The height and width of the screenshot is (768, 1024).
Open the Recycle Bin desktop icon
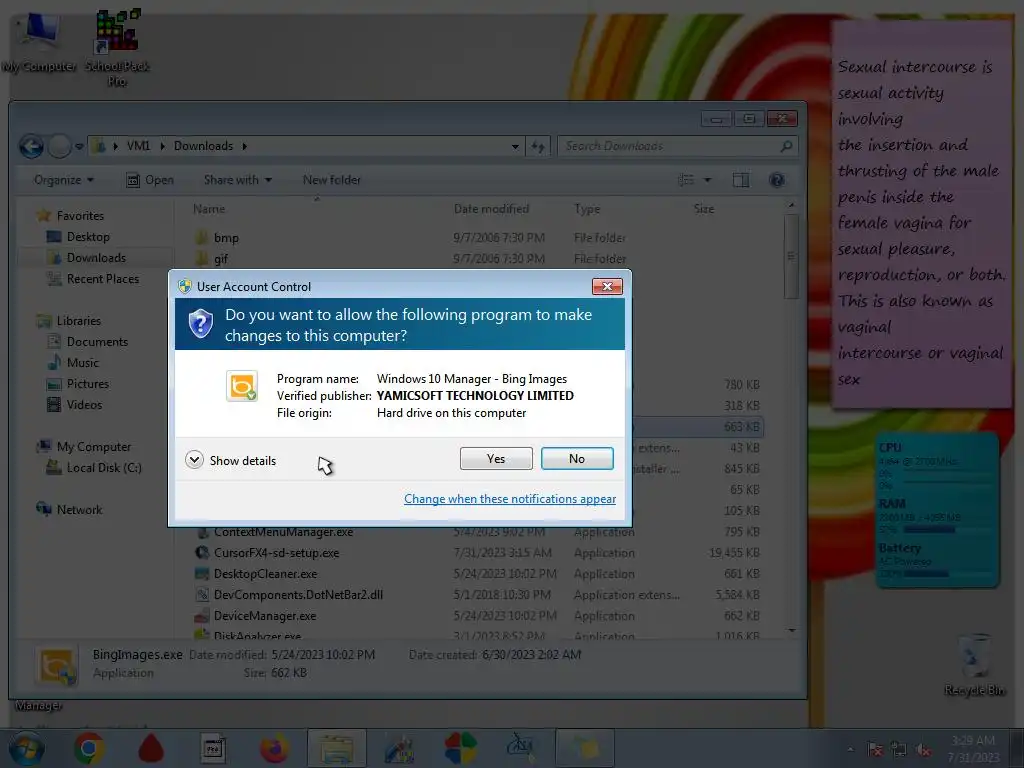click(x=974, y=664)
